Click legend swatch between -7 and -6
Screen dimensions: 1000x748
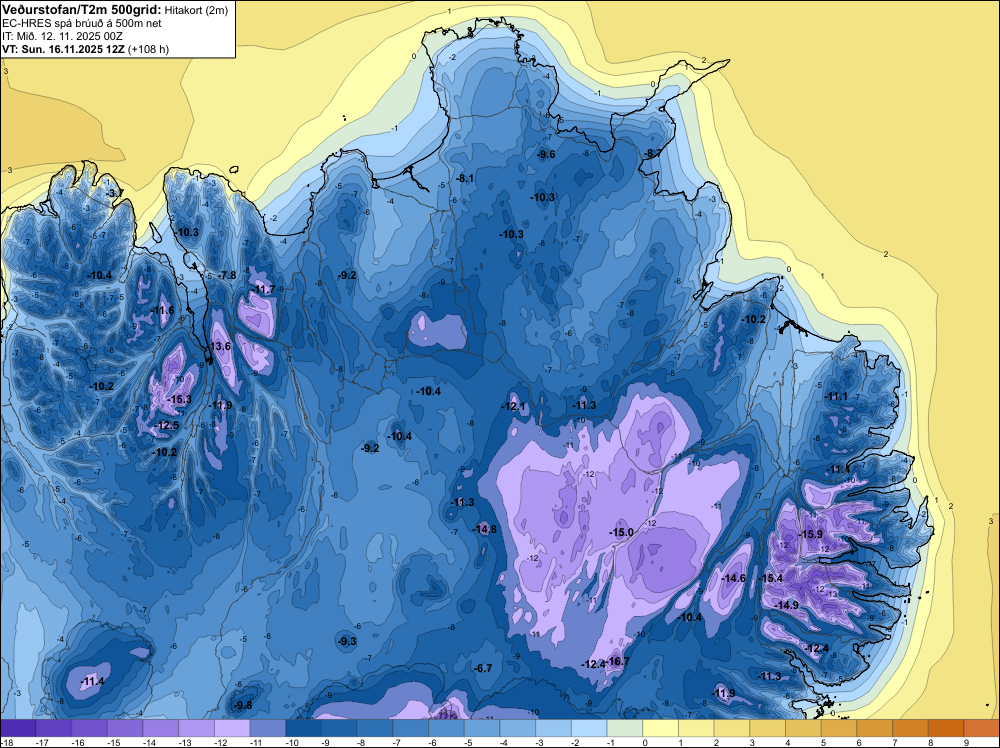pos(411,728)
